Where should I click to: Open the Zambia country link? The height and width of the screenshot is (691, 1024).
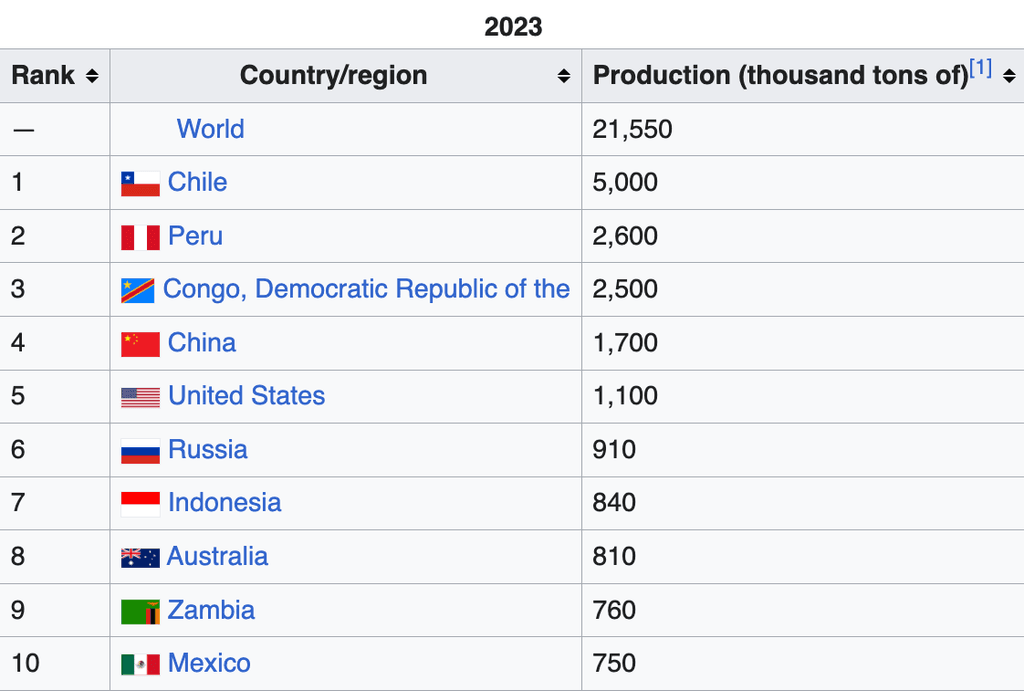pyautogui.click(x=210, y=610)
